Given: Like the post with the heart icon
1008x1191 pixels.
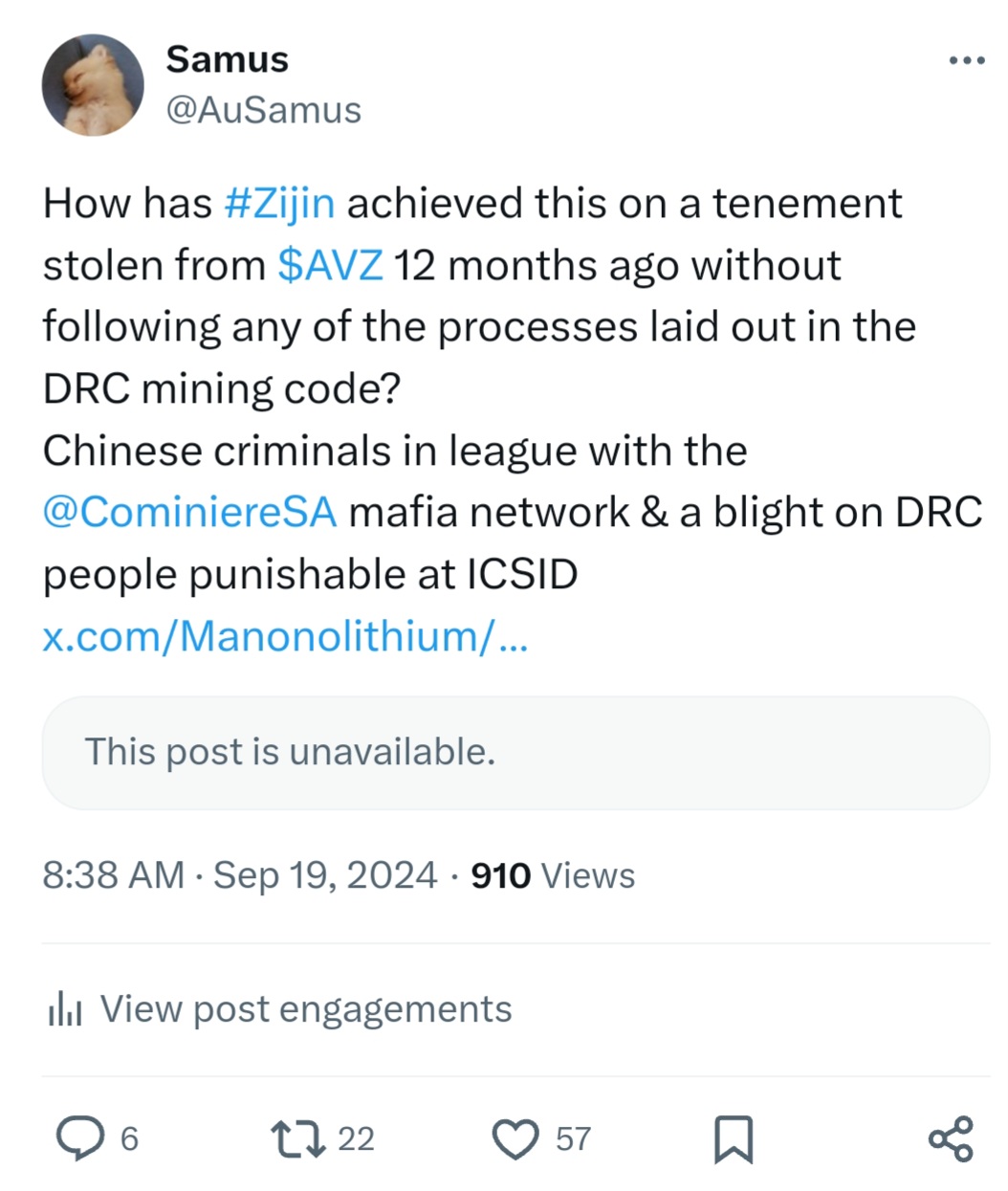Looking at the screenshot, I should [x=515, y=1138].
